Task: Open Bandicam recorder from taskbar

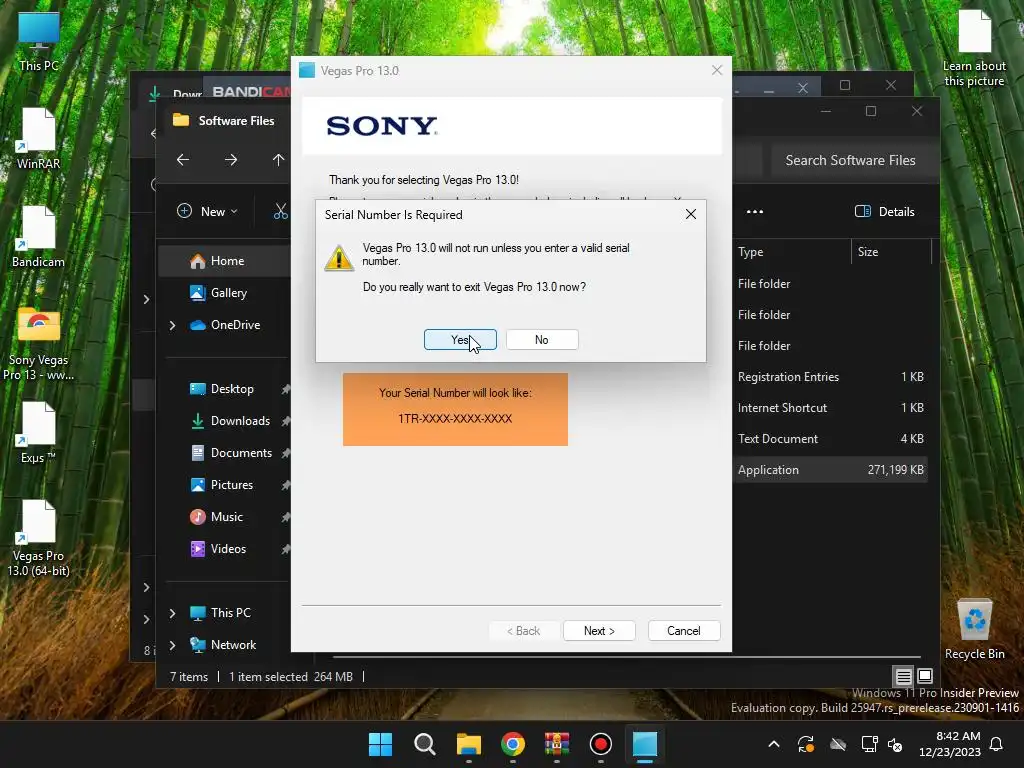Action: tap(600, 744)
